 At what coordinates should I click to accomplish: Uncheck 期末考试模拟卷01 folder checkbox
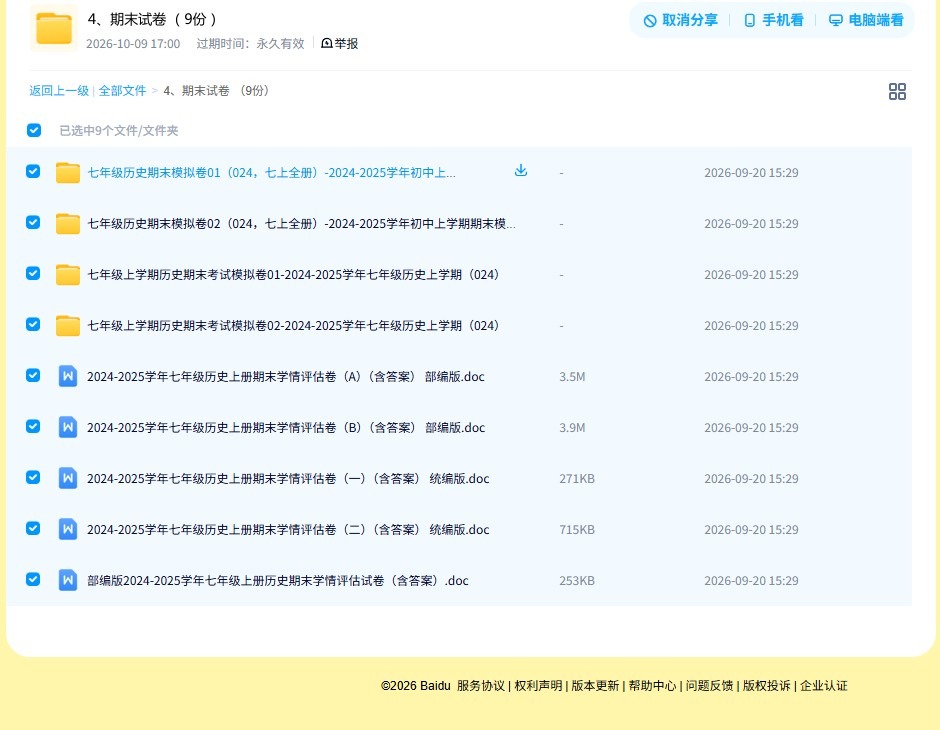(34, 273)
